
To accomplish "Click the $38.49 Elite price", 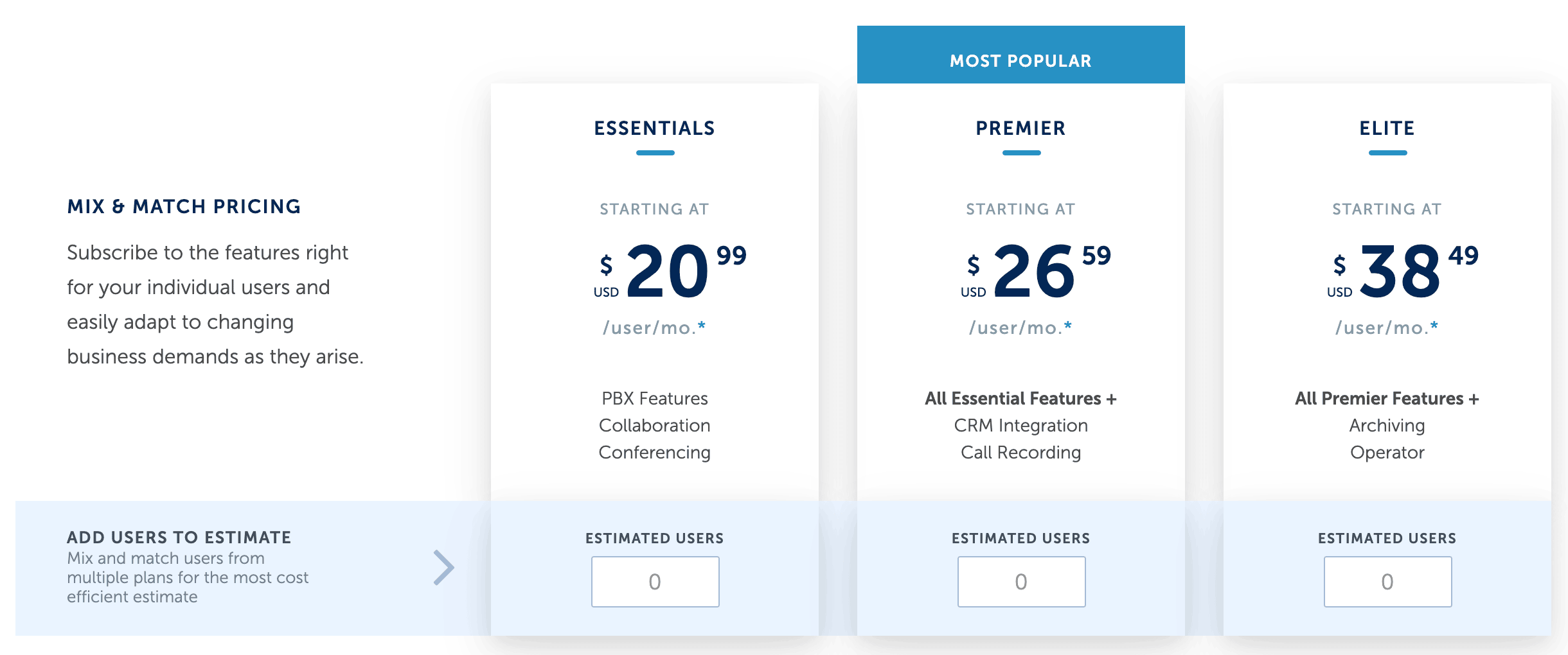I will pyautogui.click(x=1401, y=271).
